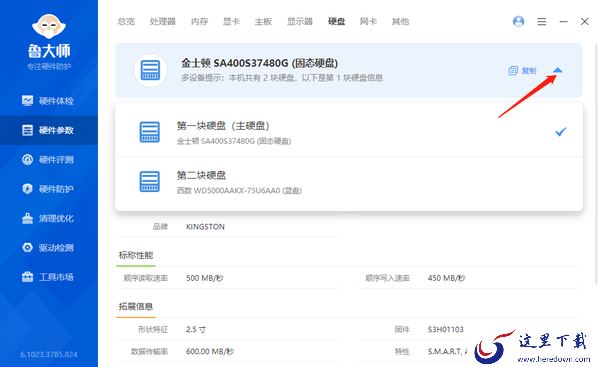Switch to the 内存 tab
This screenshot has height=367, width=600.
pyautogui.click(x=200, y=21)
